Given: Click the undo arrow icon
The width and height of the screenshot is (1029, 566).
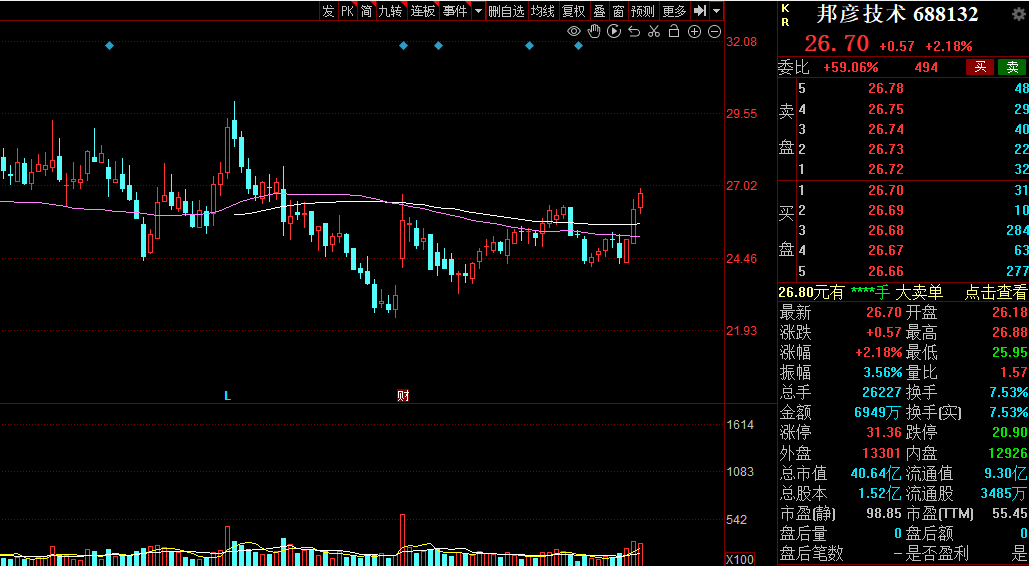Looking at the screenshot, I should pos(634,31).
